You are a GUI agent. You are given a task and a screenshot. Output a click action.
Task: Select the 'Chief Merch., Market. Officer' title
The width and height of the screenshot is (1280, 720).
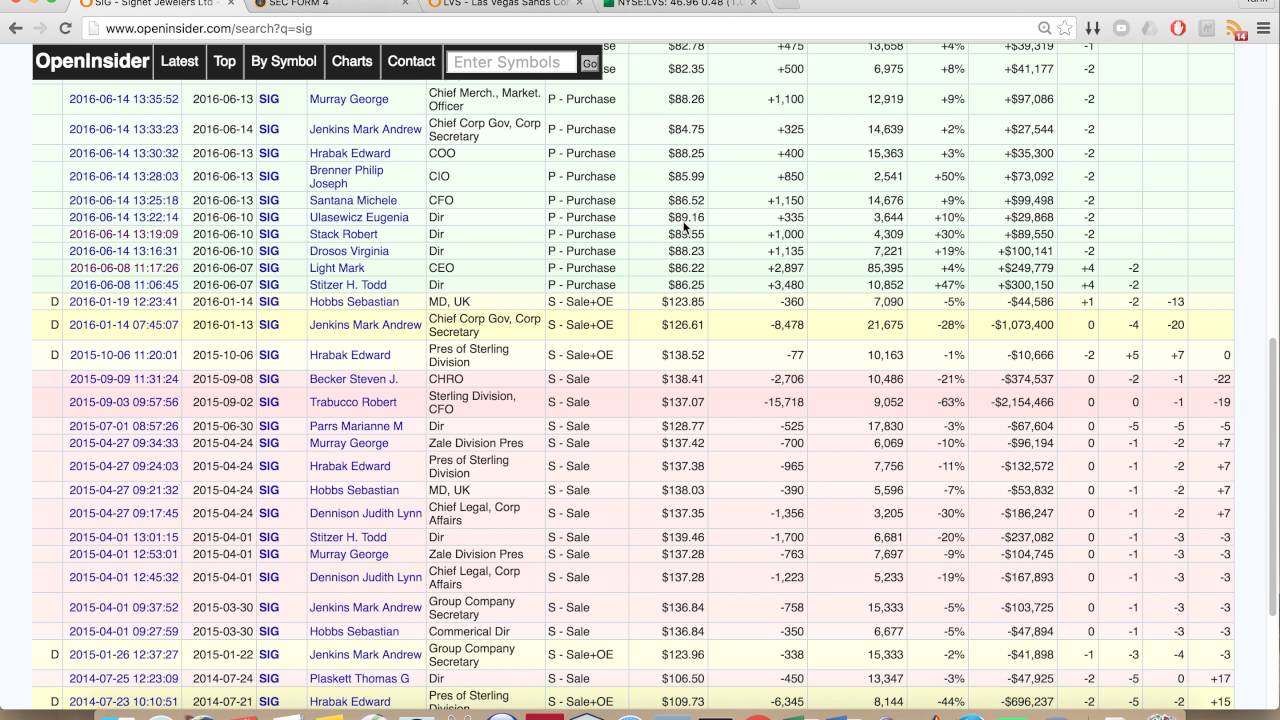tap(485, 99)
